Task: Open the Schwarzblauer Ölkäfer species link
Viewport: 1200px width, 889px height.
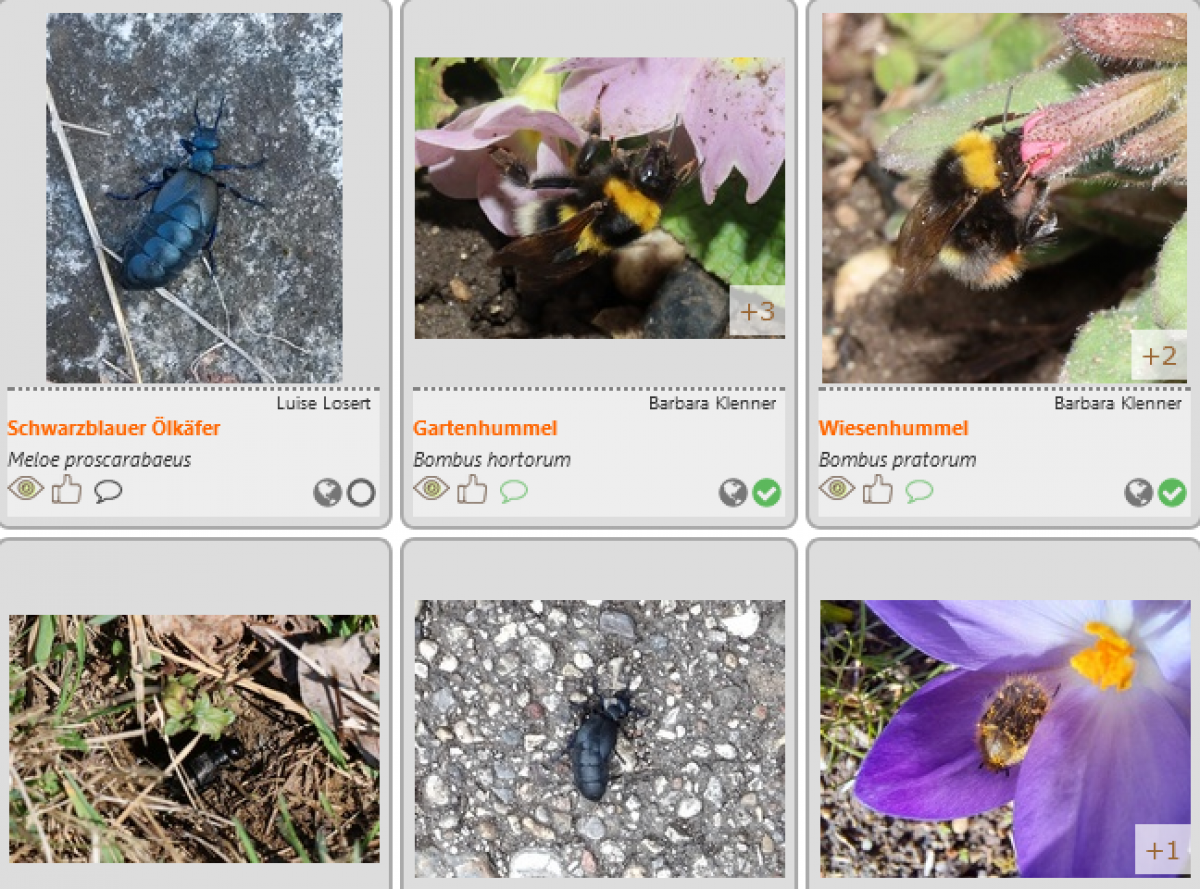Action: pyautogui.click(x=114, y=428)
